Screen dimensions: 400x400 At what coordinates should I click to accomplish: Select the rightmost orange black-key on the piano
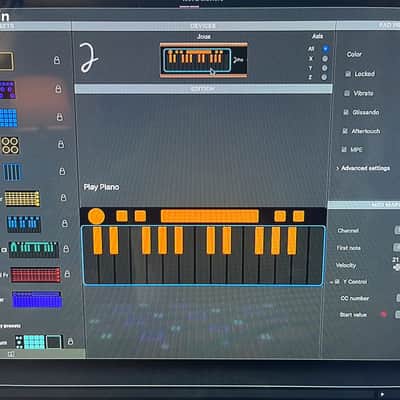coord(292,240)
